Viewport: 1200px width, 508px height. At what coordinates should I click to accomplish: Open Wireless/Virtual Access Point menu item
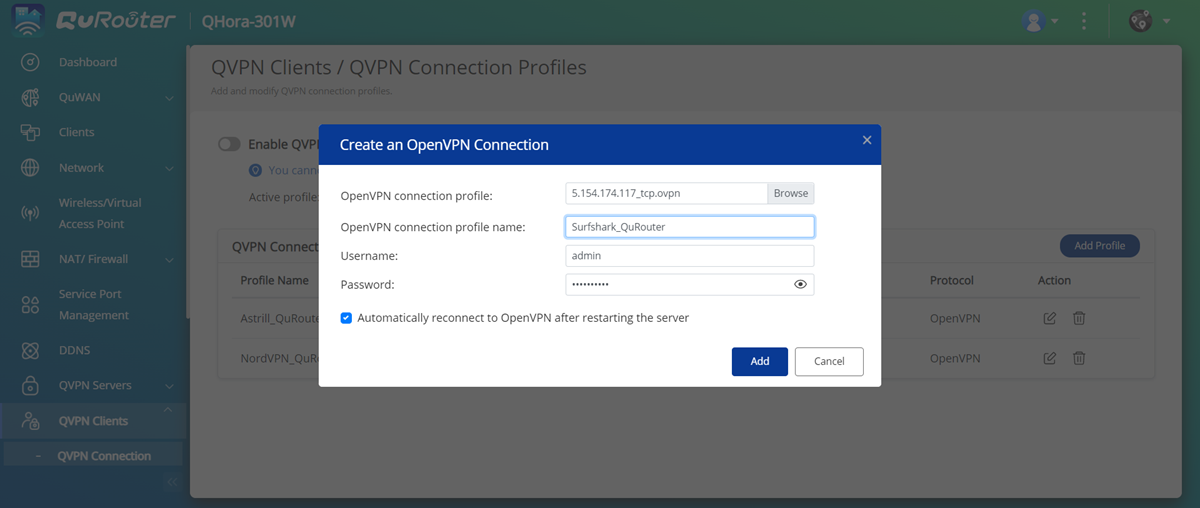click(100, 213)
